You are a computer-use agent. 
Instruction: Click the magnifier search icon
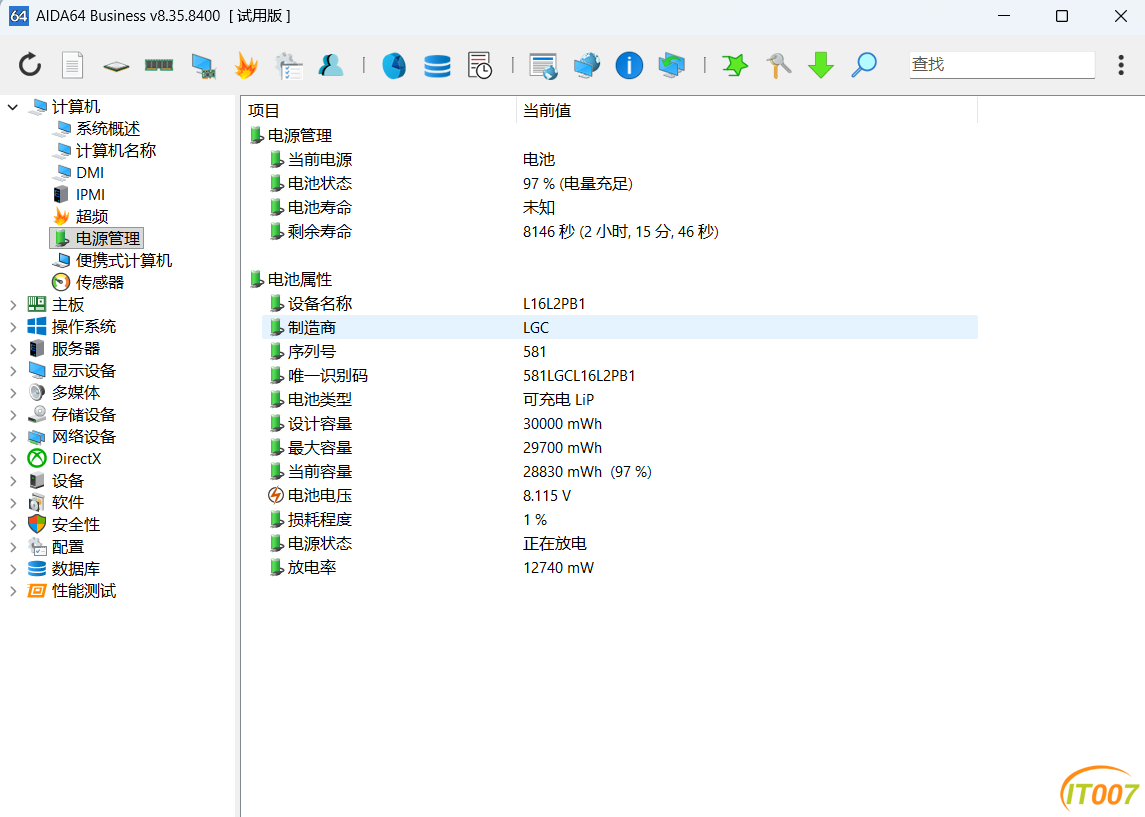864,65
